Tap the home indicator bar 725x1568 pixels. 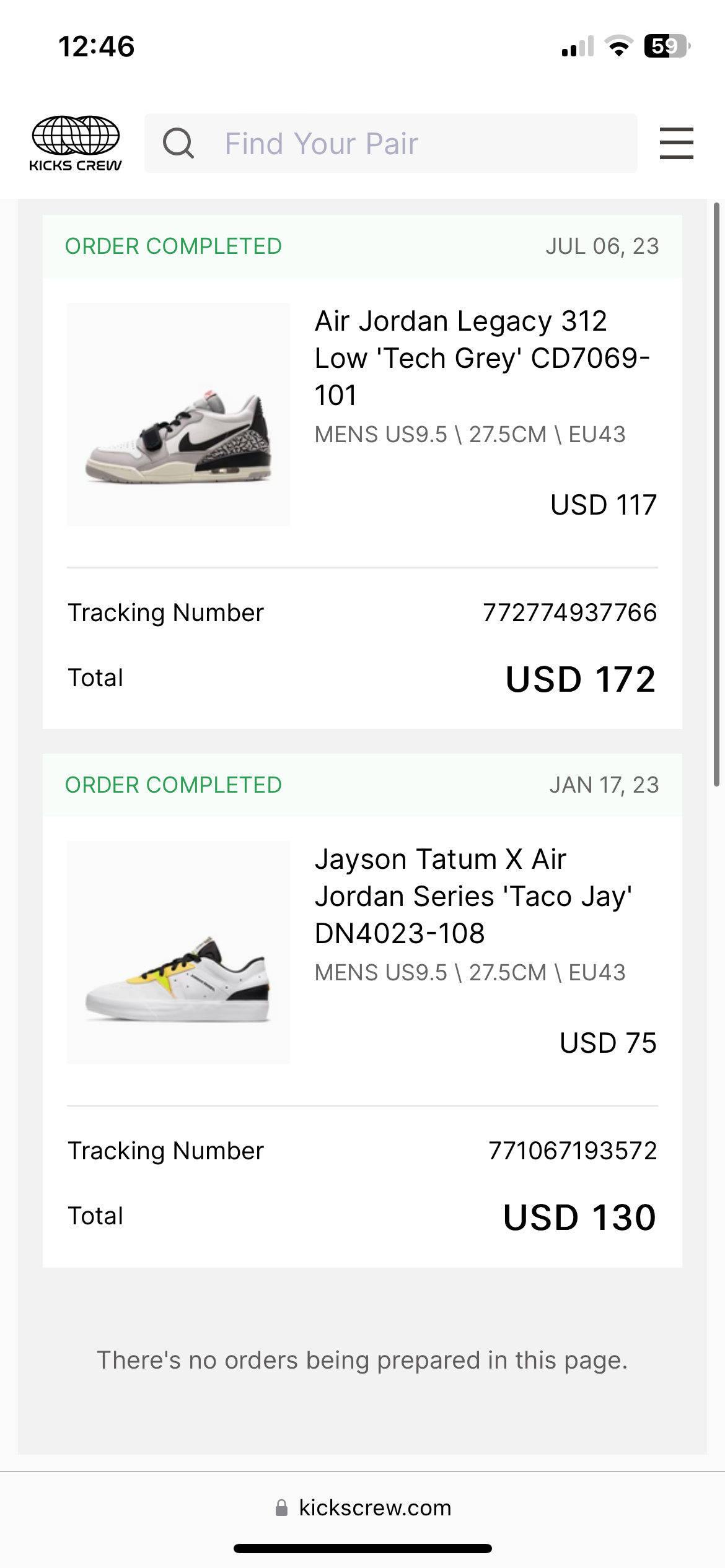(x=362, y=1549)
